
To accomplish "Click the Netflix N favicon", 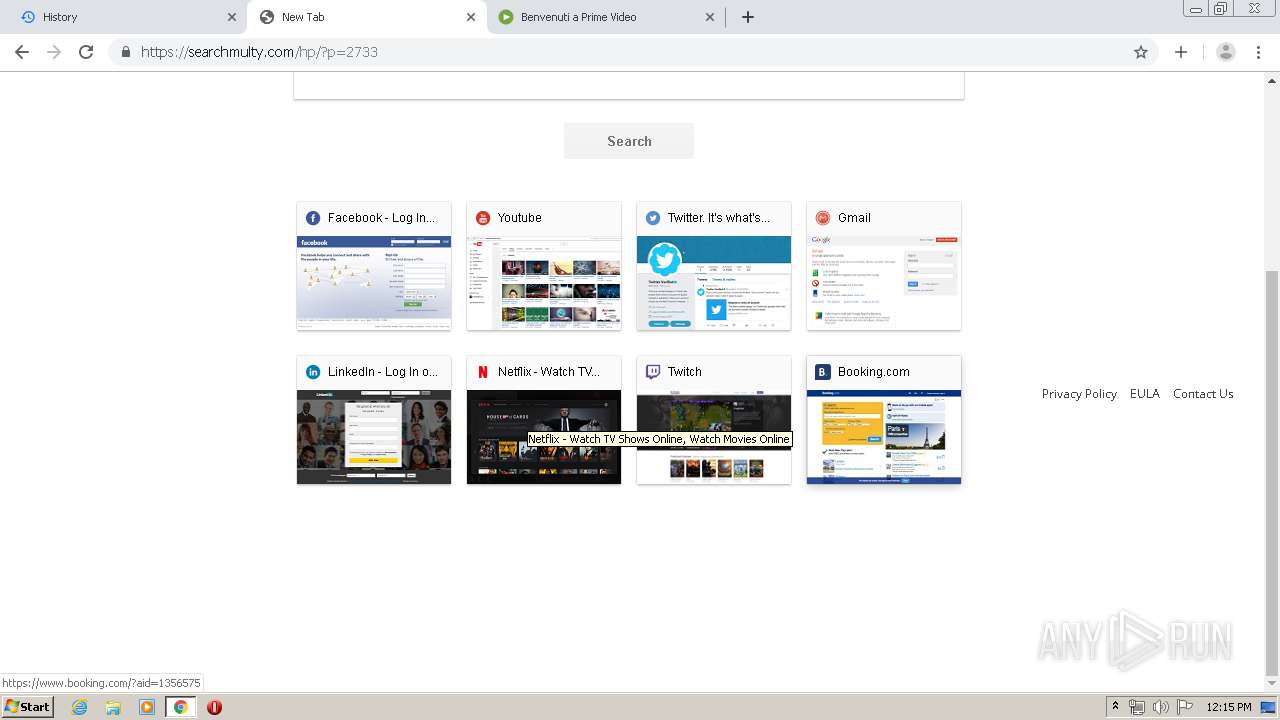I will [483, 372].
